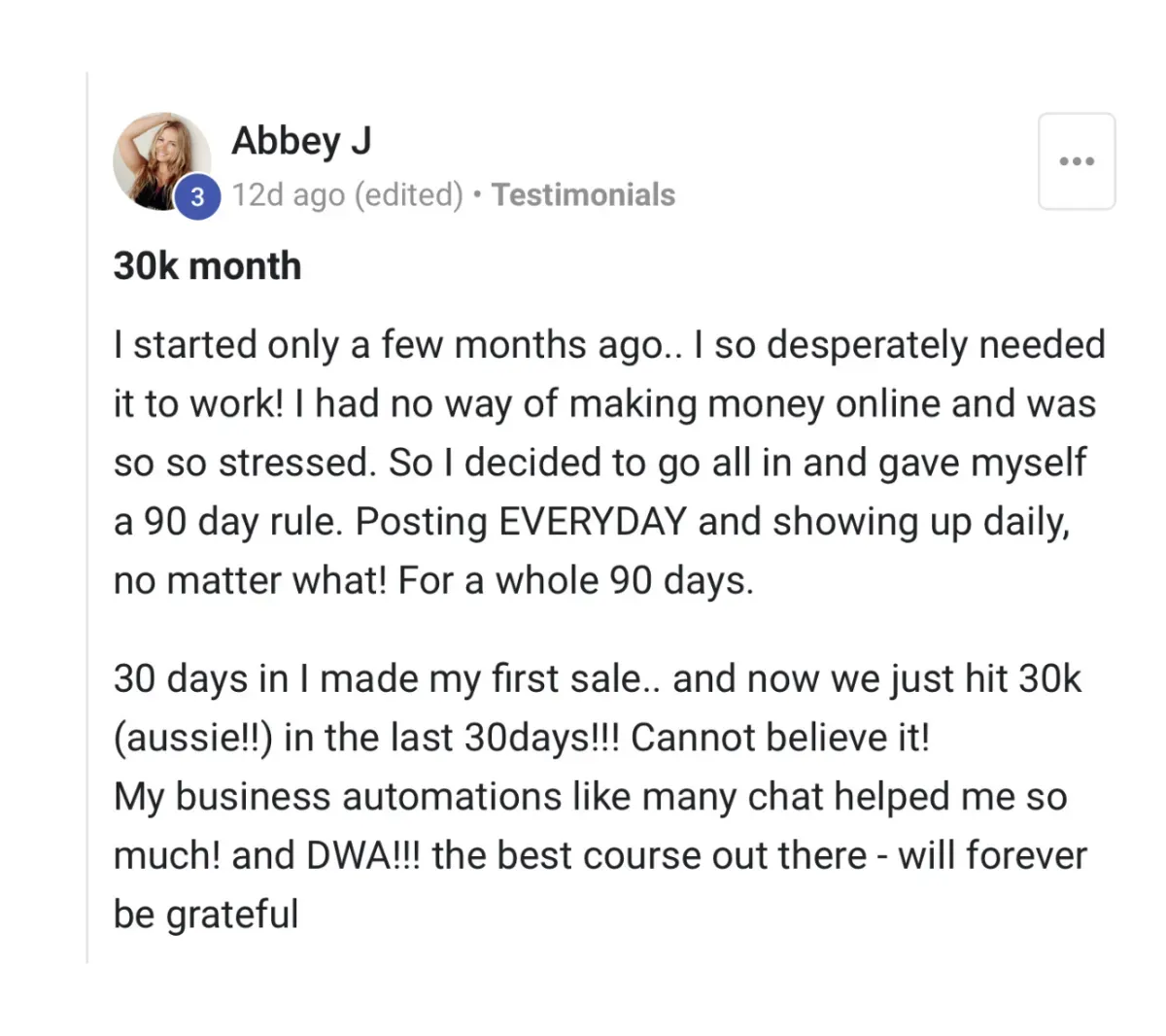Image resolution: width=1166 pixels, height=1036 pixels.
Task: Open the Abbey J author name link
Action: pos(301,141)
